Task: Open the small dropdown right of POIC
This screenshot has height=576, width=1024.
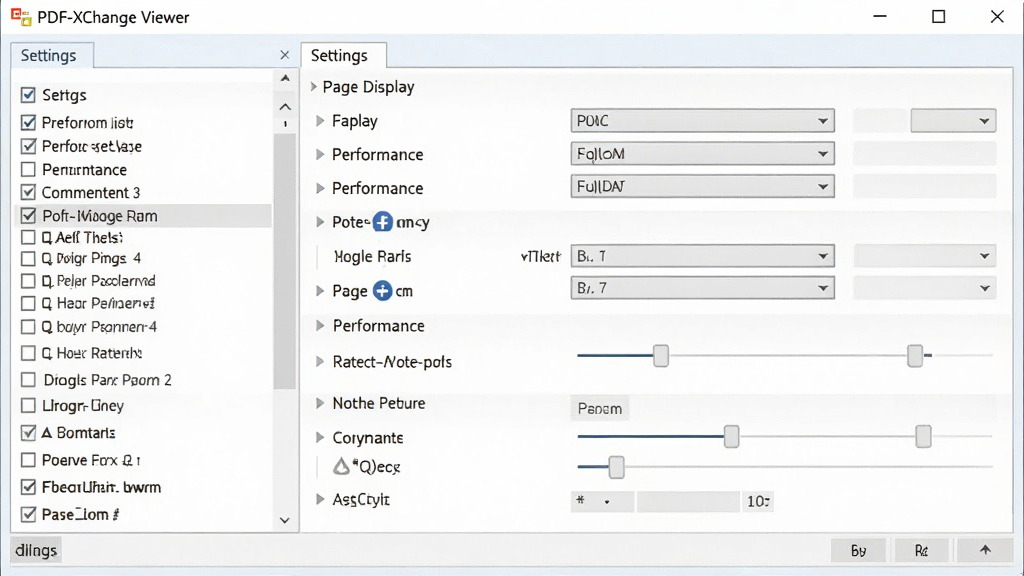Action: click(953, 121)
